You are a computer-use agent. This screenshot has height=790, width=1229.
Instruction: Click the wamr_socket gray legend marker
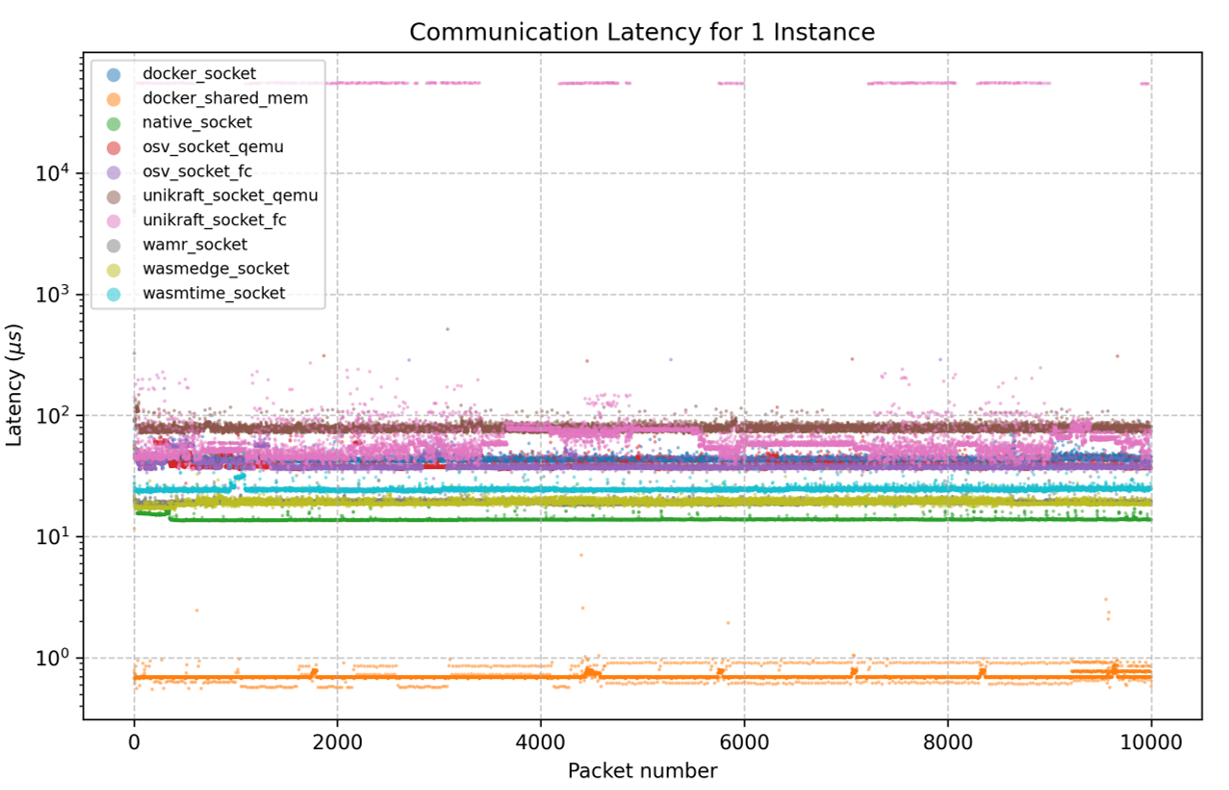coord(112,244)
